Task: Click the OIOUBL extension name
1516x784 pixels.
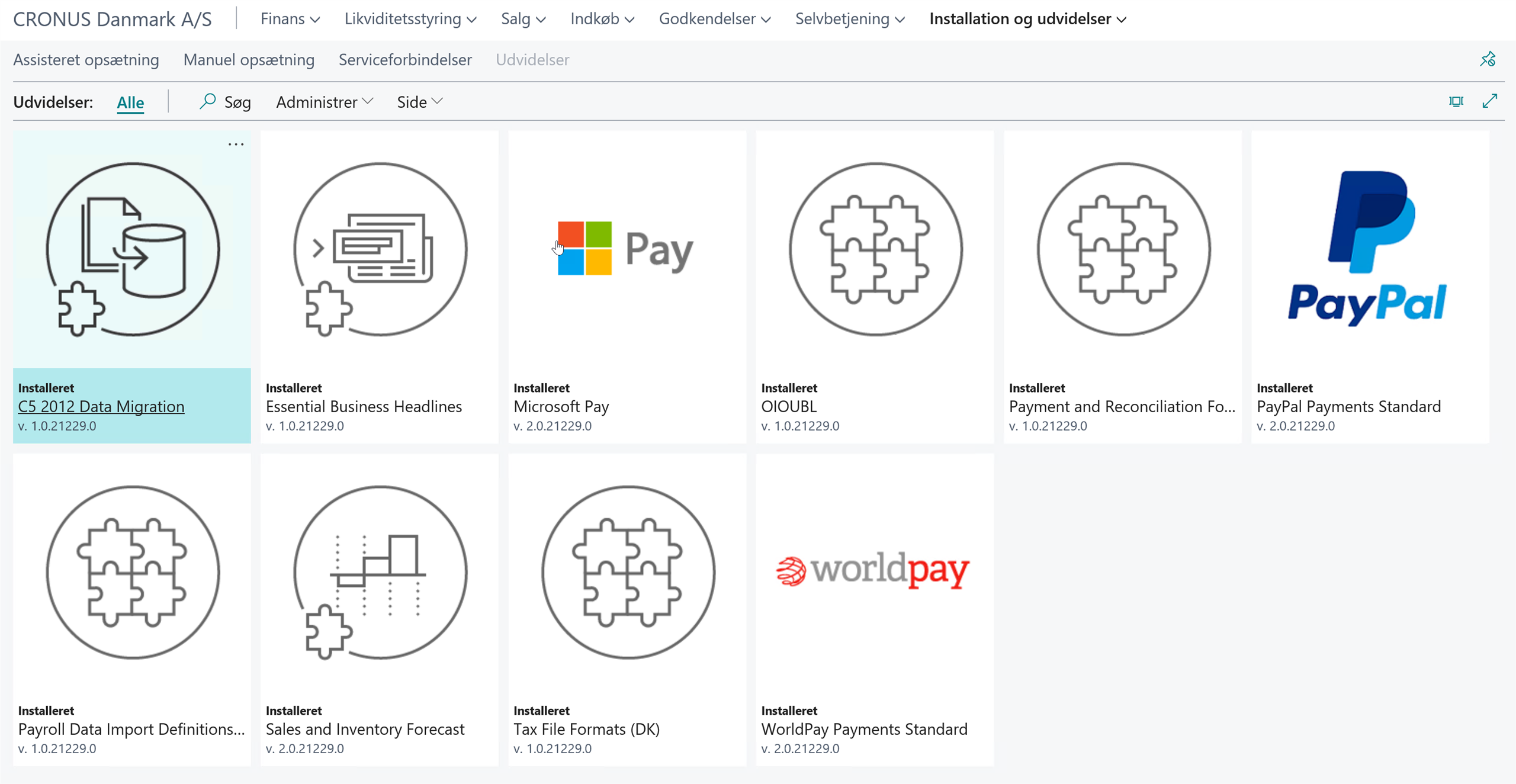Action: point(789,407)
